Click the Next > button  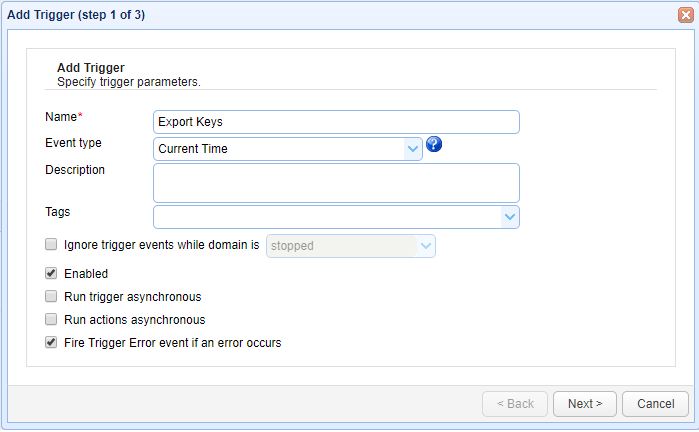584,404
